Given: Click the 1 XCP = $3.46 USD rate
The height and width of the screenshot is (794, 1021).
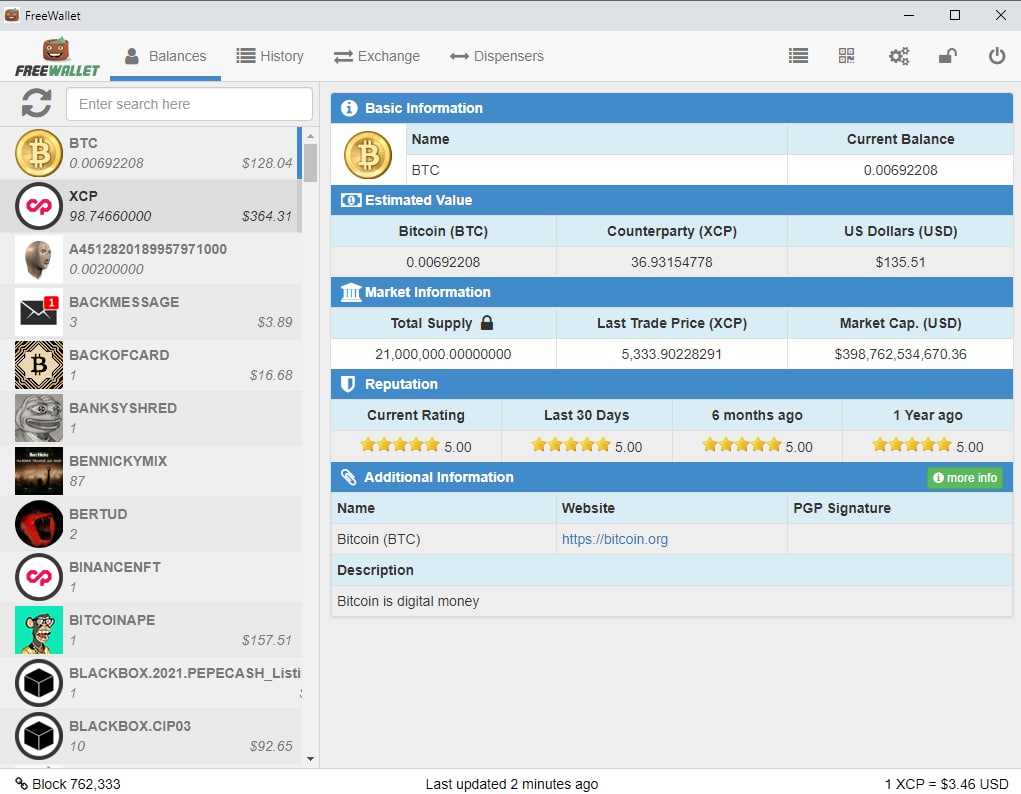Looking at the screenshot, I should [946, 784].
